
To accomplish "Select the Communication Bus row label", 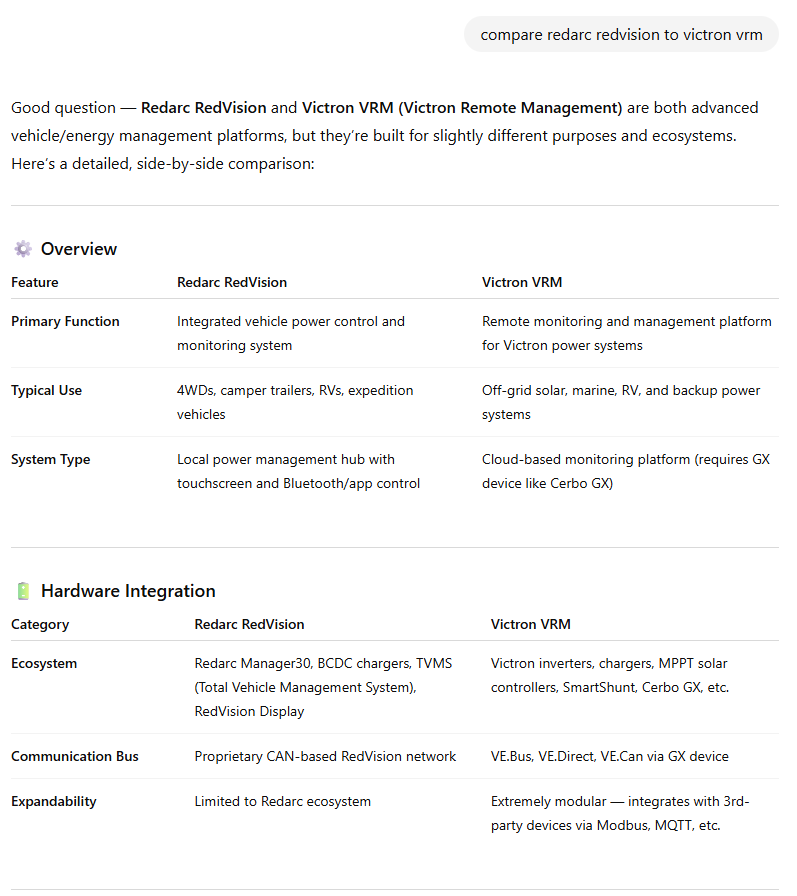I will pyautogui.click(x=75, y=756).
